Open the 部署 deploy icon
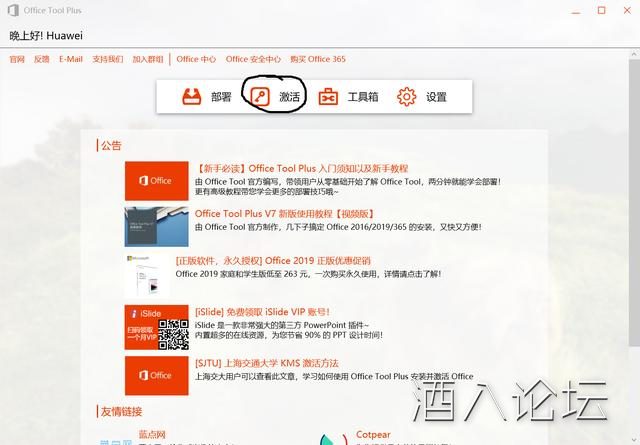This screenshot has height=445, width=640. (191, 97)
